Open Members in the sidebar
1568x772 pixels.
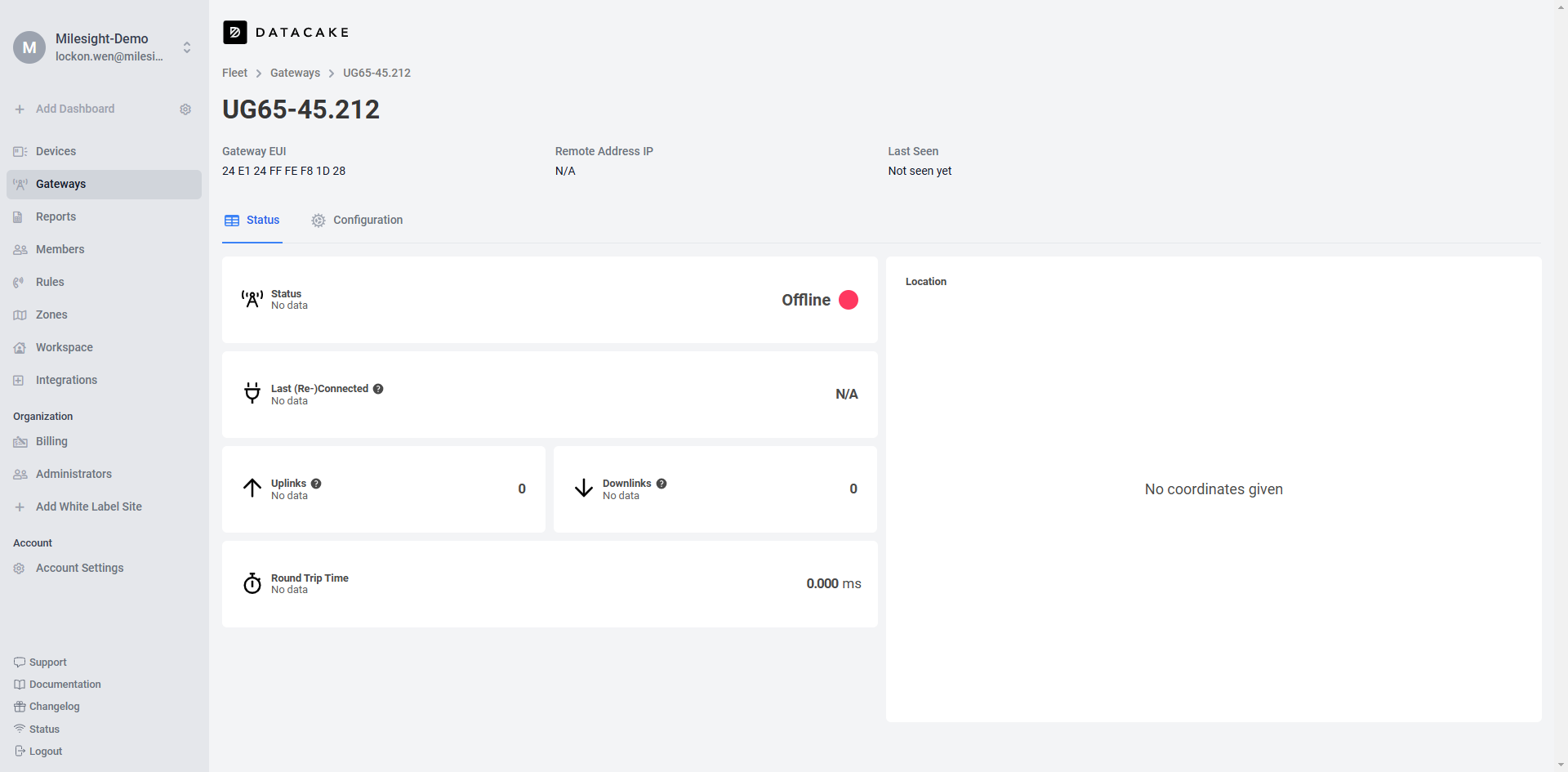coord(104,250)
